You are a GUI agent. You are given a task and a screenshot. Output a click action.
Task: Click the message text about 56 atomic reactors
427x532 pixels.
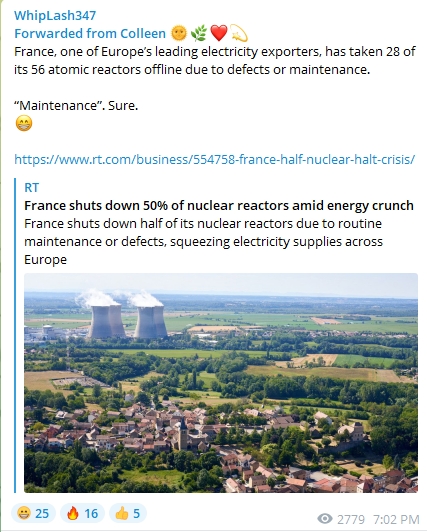(x=215, y=60)
